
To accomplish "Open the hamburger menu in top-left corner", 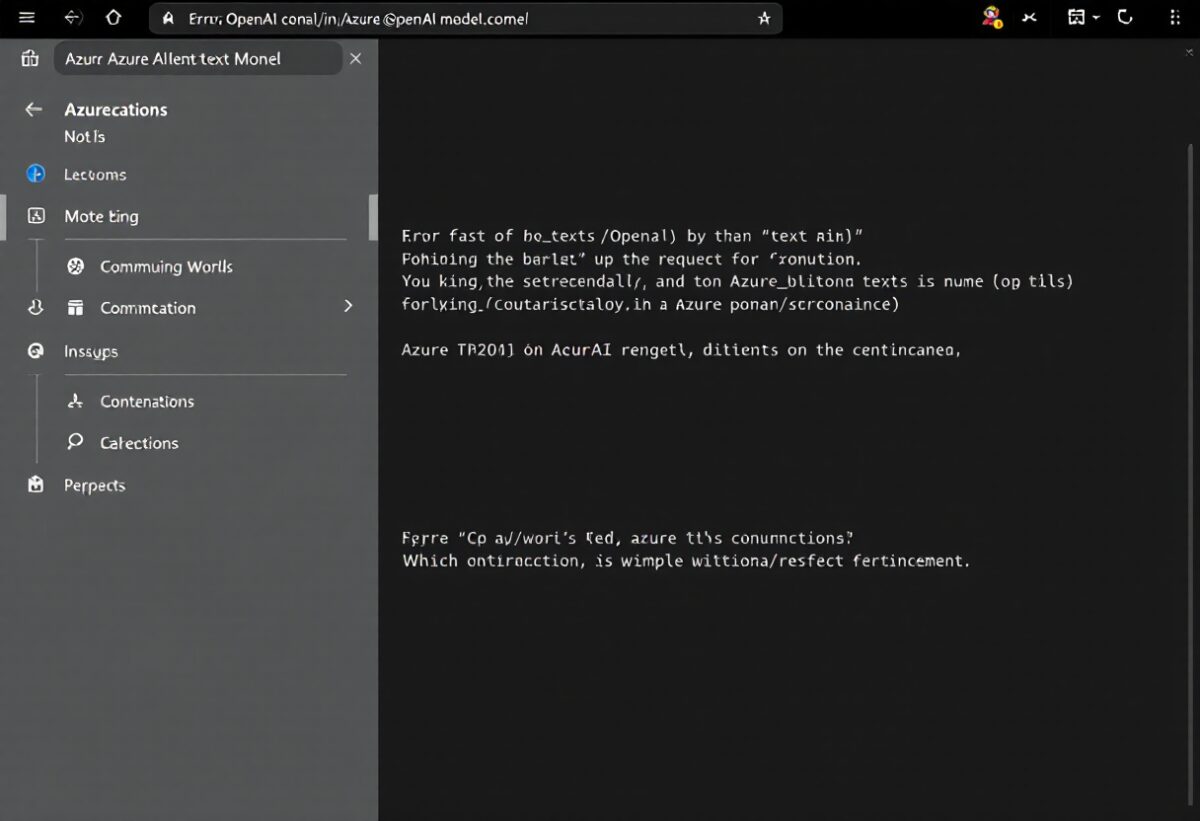I will point(27,18).
